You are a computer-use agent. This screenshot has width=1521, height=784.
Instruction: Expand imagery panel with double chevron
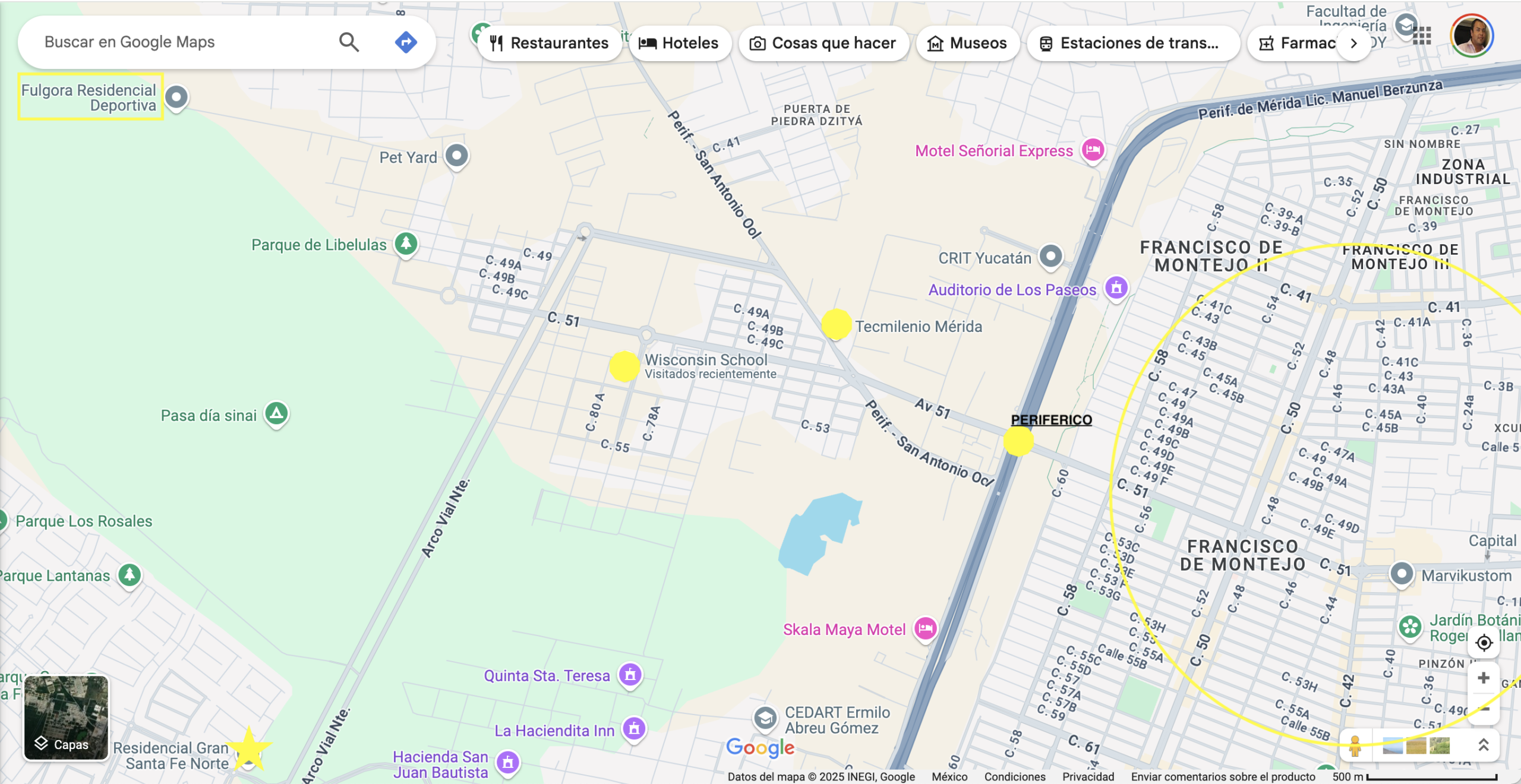point(1484,745)
